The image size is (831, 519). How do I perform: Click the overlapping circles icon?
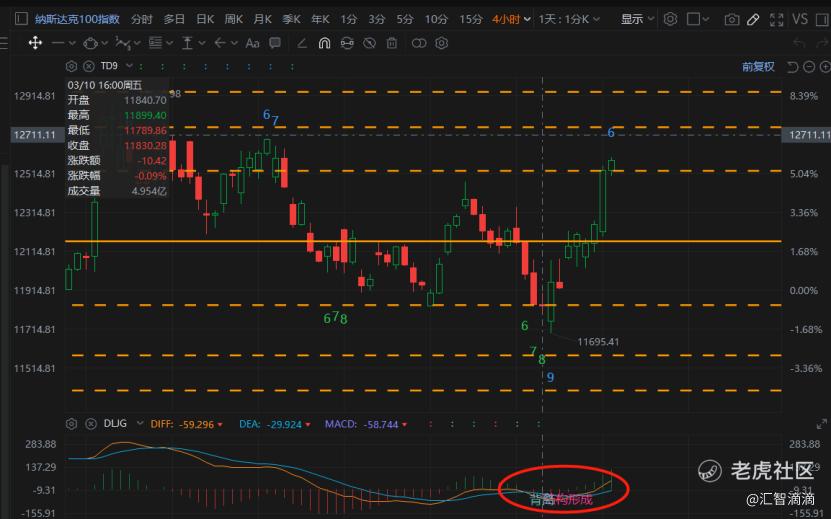(419, 43)
